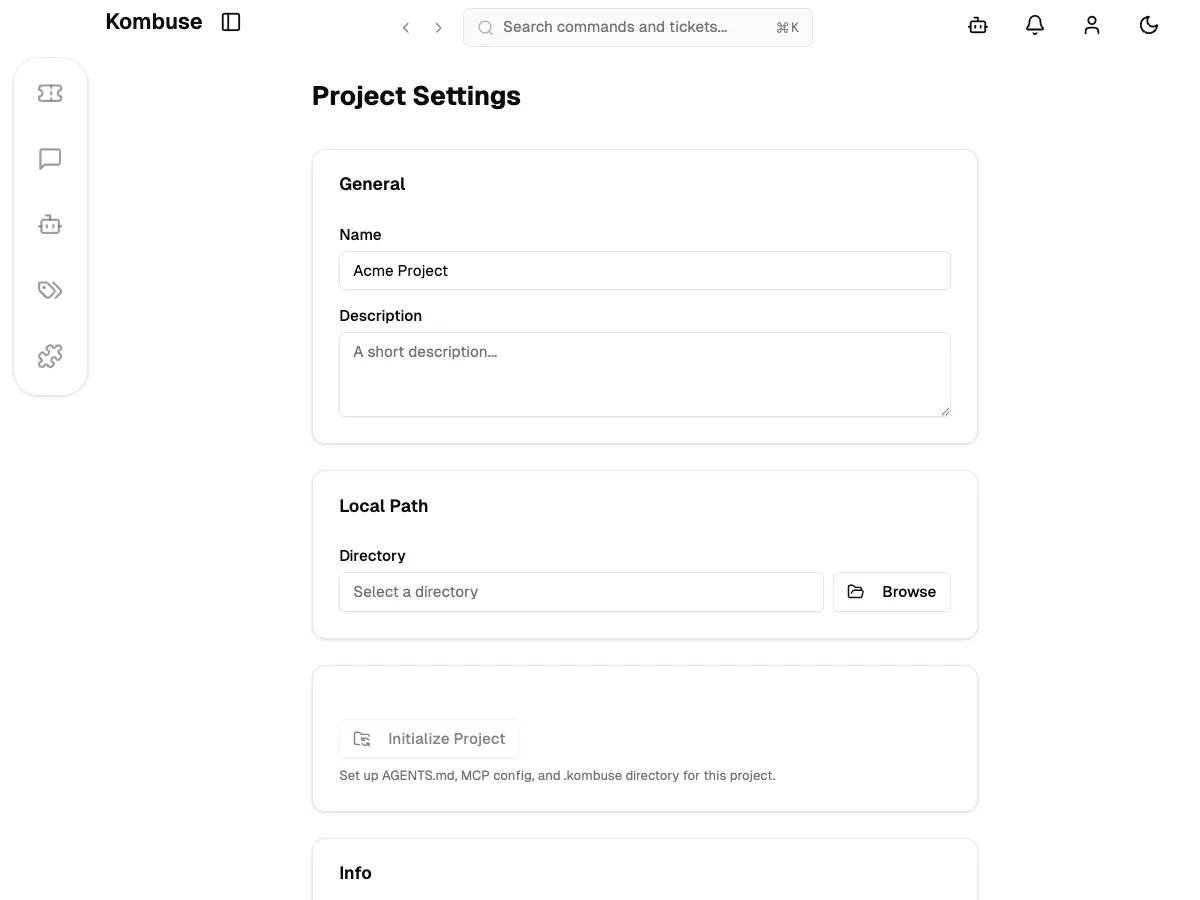Open the chat conversations panel

(50, 158)
